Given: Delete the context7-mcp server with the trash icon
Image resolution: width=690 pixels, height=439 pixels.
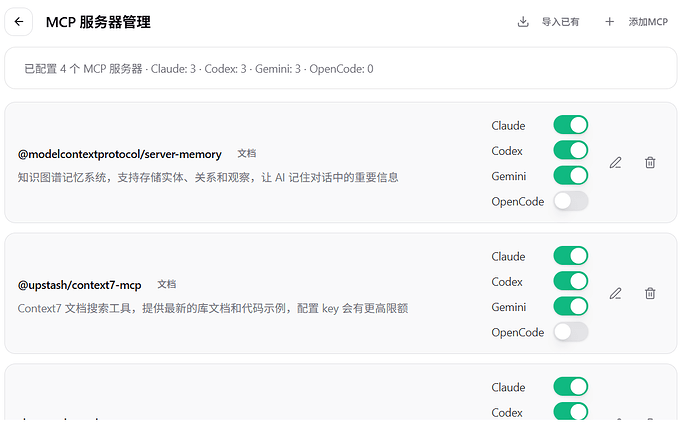Looking at the screenshot, I should click(650, 293).
